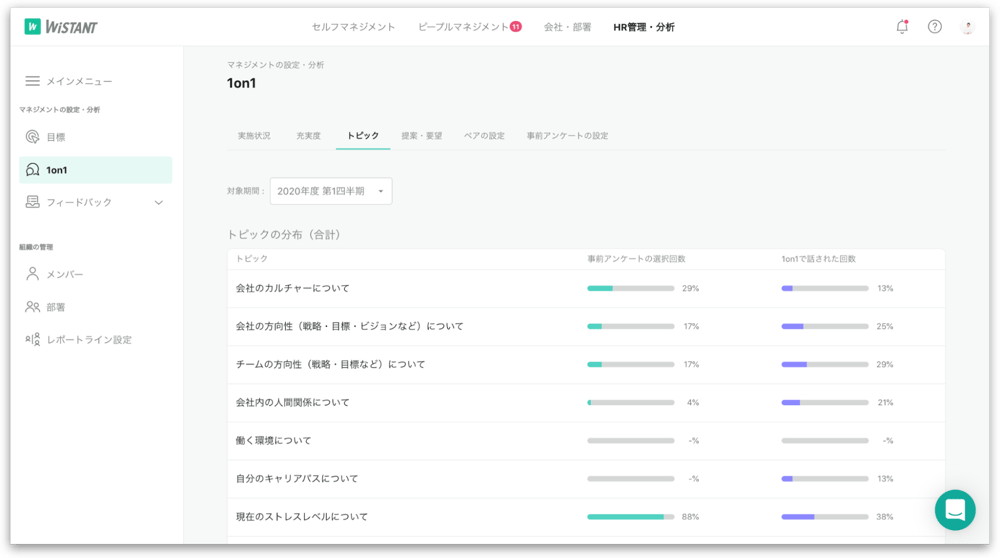Screen dimensions: 1000x558
Task: Open the chat support bubble
Action: [x=954, y=510]
